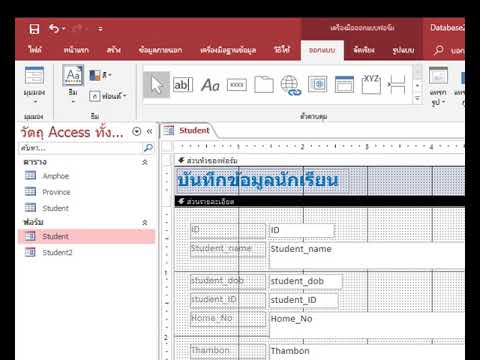Select the student_ID label control
The width and height of the screenshot is (480, 360).
228,300
